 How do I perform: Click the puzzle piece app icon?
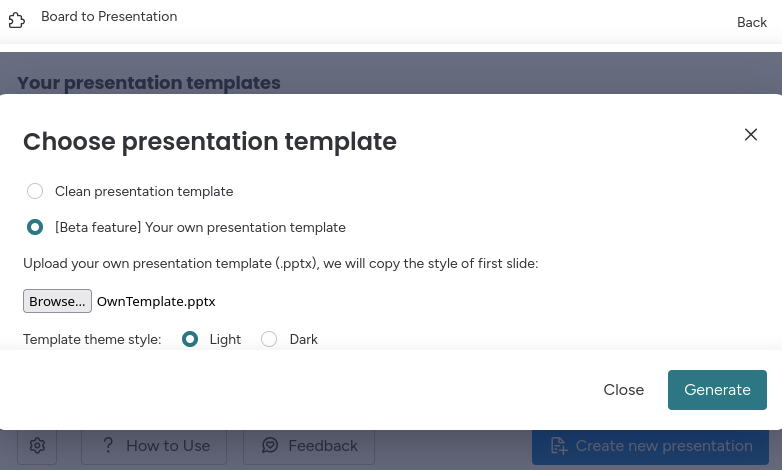pos(17,19)
